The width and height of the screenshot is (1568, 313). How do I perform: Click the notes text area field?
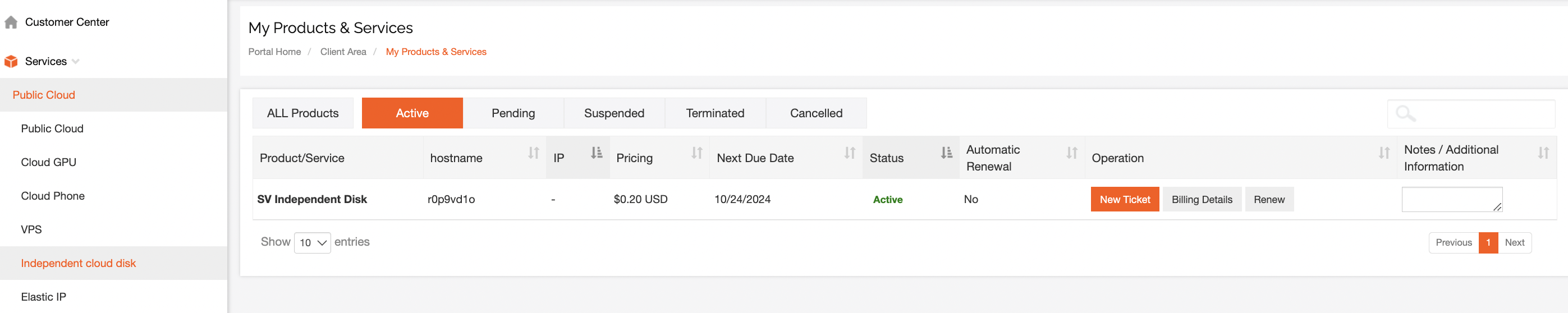point(1452,200)
